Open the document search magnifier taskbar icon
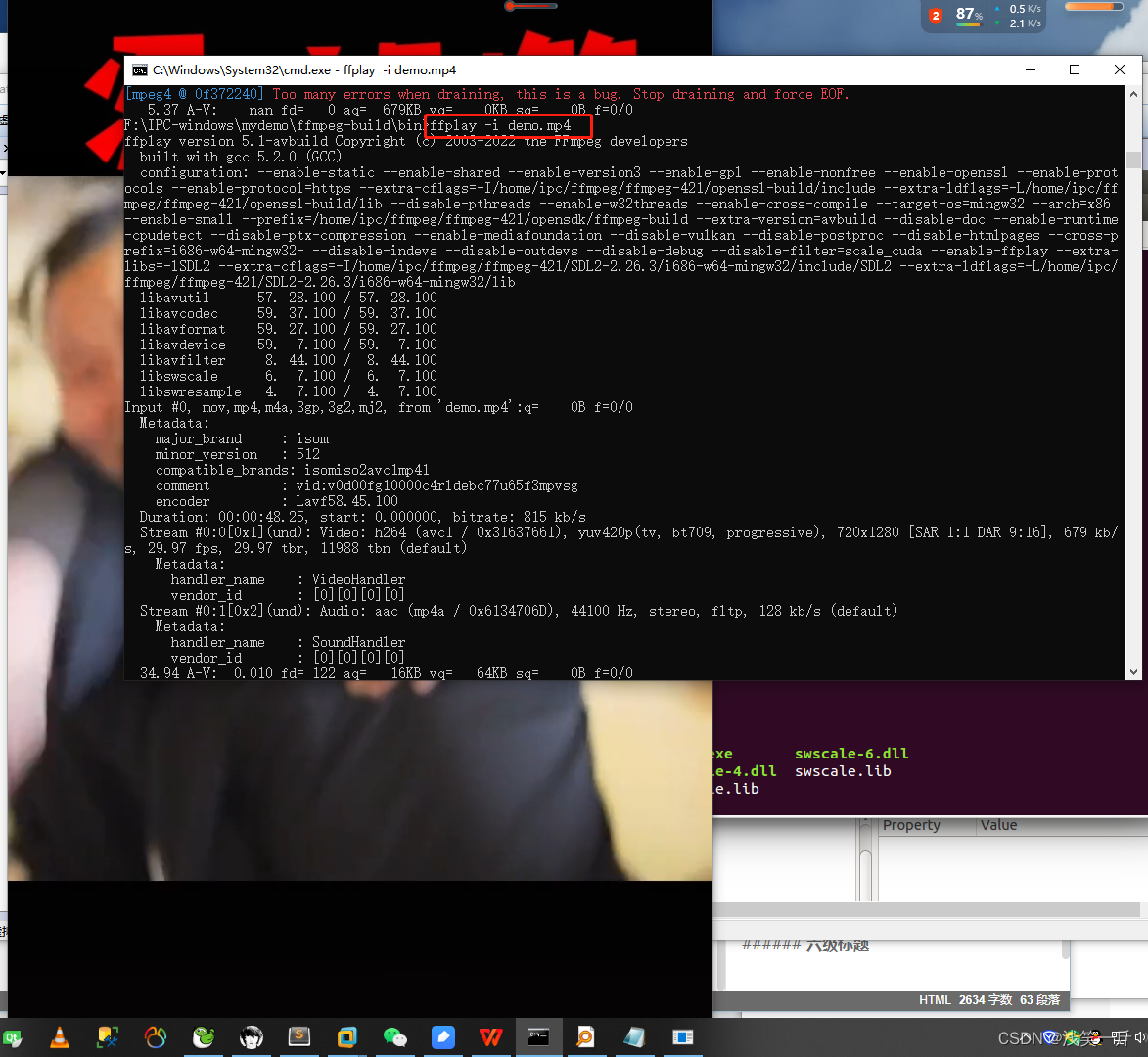The width and height of the screenshot is (1148, 1057). pos(585,1037)
